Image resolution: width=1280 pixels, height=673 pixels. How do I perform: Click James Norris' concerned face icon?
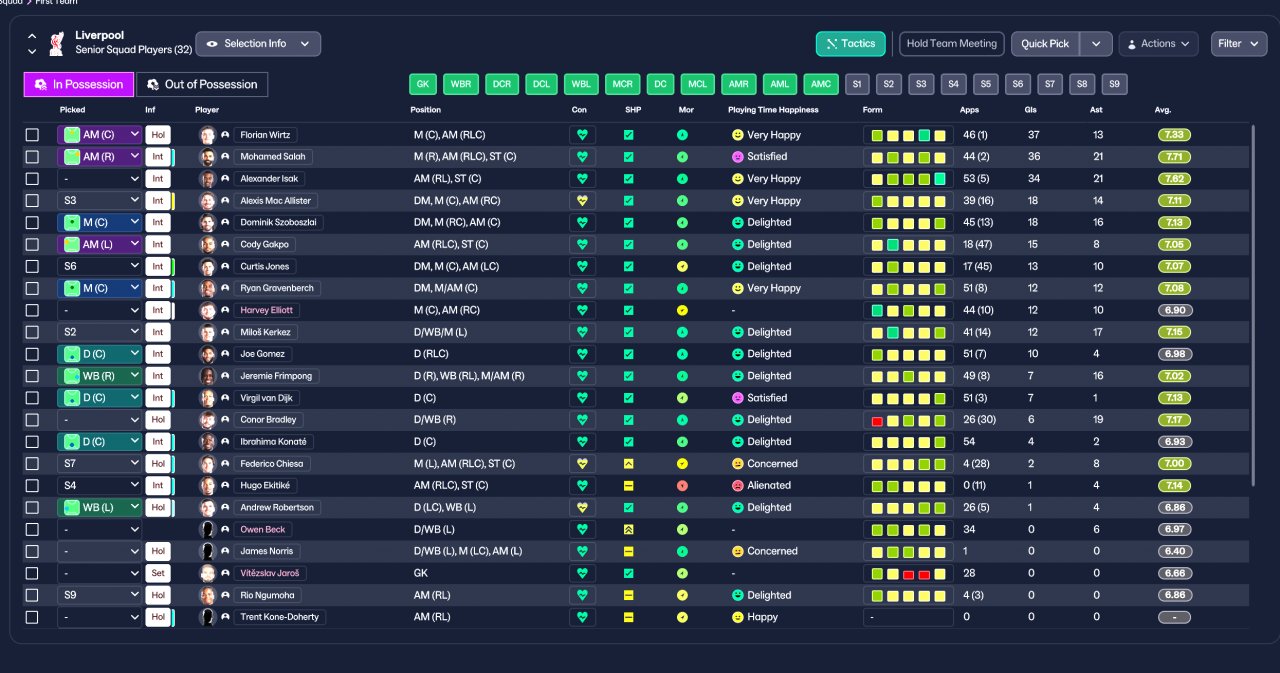pos(738,552)
